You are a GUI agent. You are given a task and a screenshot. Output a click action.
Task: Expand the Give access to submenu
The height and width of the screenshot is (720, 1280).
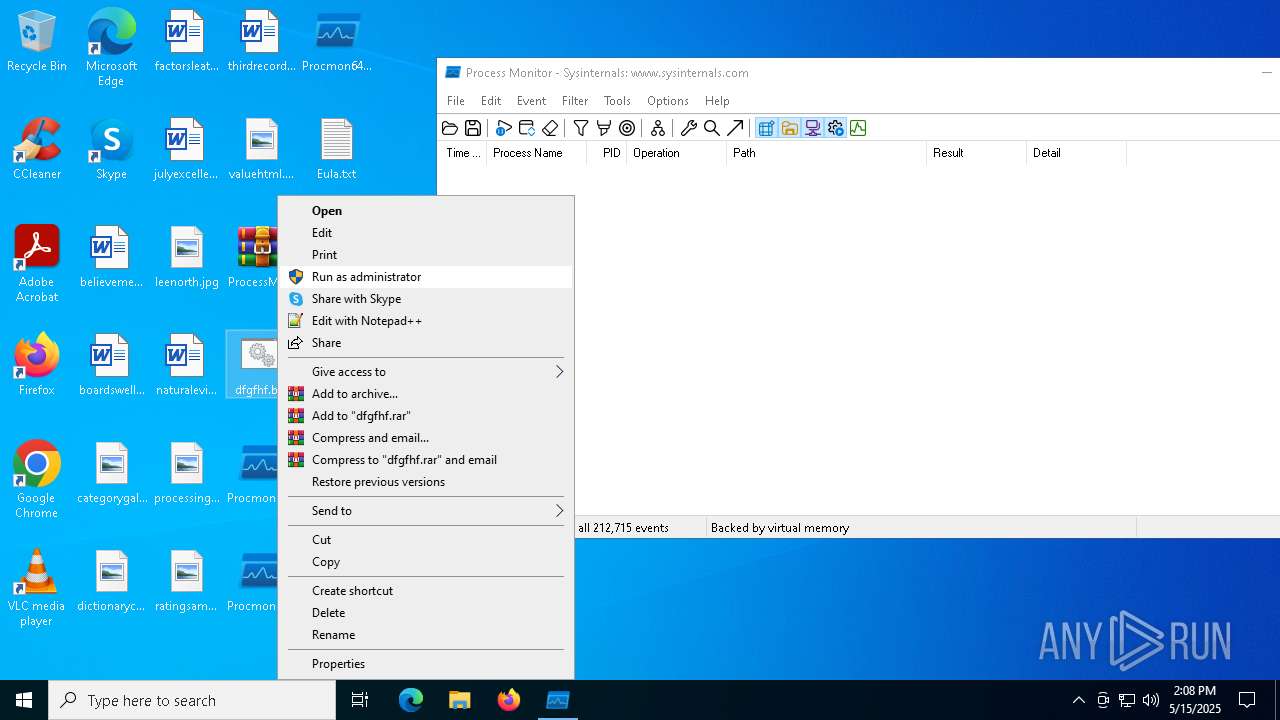[x=426, y=372]
